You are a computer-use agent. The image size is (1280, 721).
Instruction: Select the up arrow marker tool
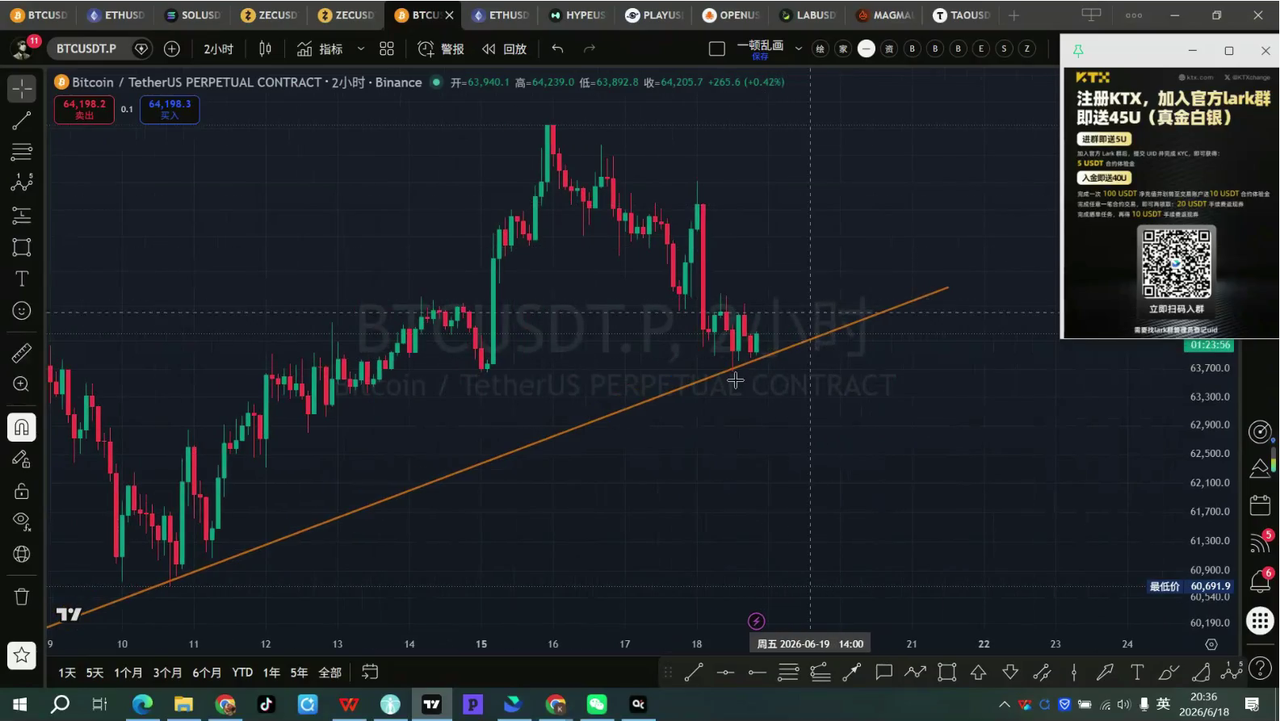tap(978, 672)
